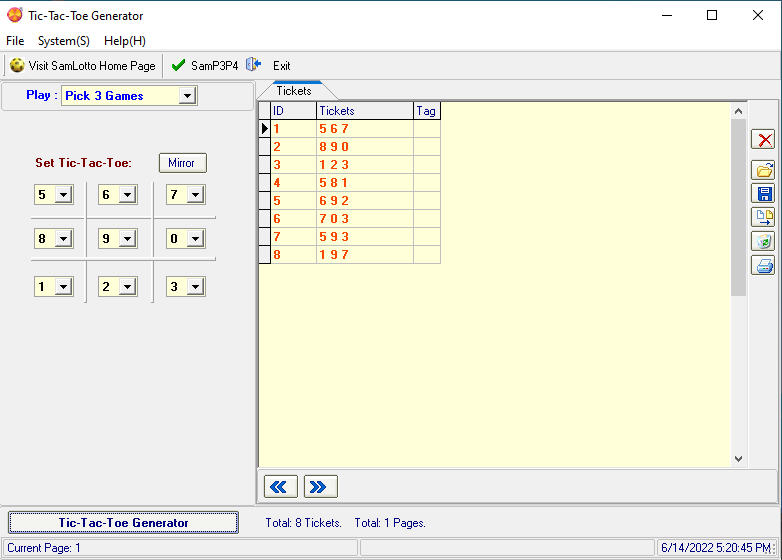Screen dimensions: 782x560
Task: Open dropdown for cell with value 8
Action: [x=63, y=239]
